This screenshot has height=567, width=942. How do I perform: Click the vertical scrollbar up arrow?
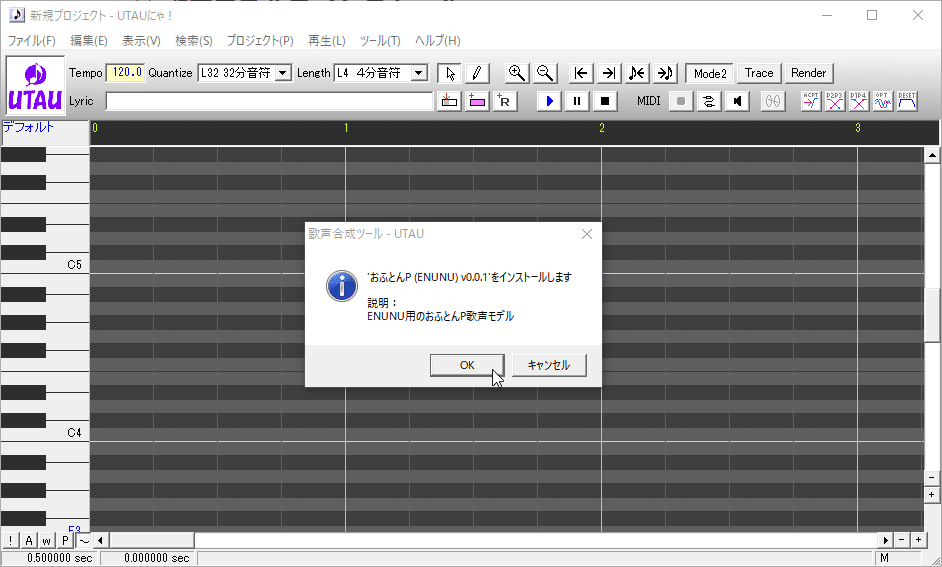click(932, 155)
